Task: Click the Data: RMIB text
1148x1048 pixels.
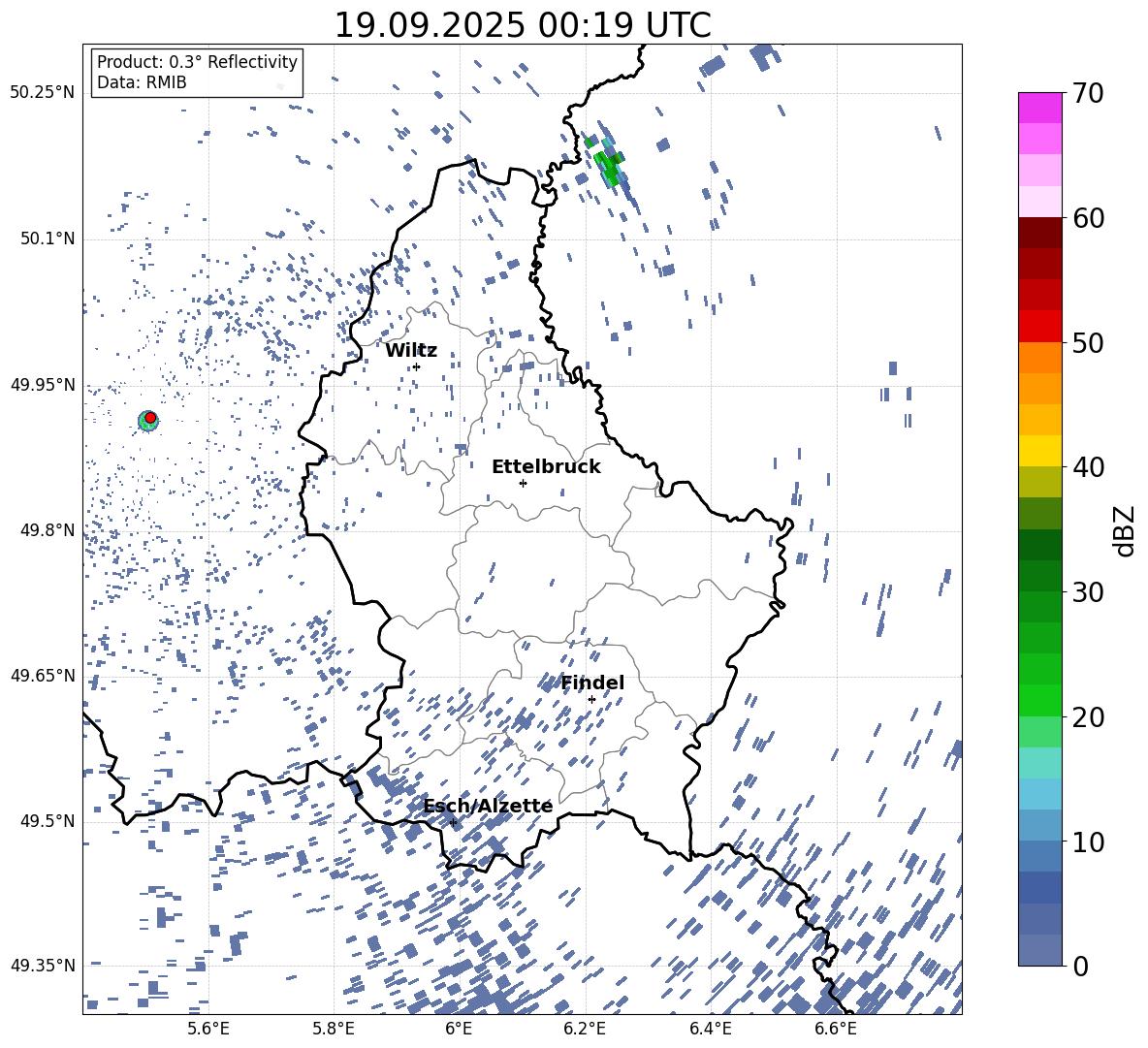Action: 142,82
